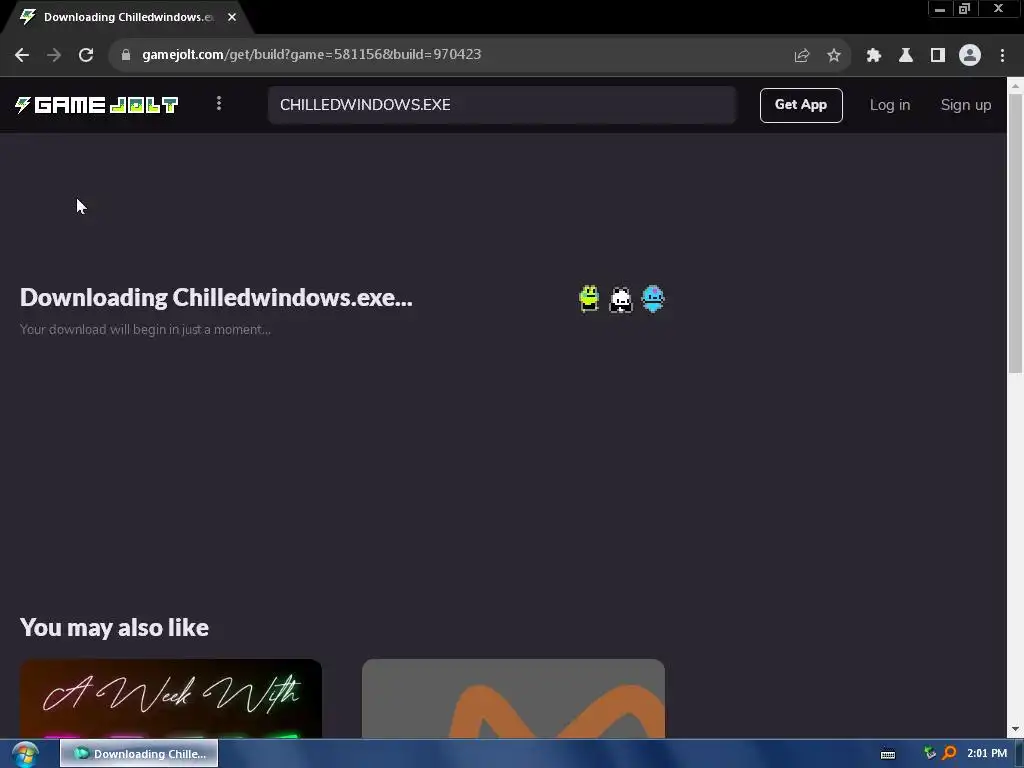The image size is (1024, 768).
Task: Select the Downloading Chille... taskbar item
Action: point(139,754)
